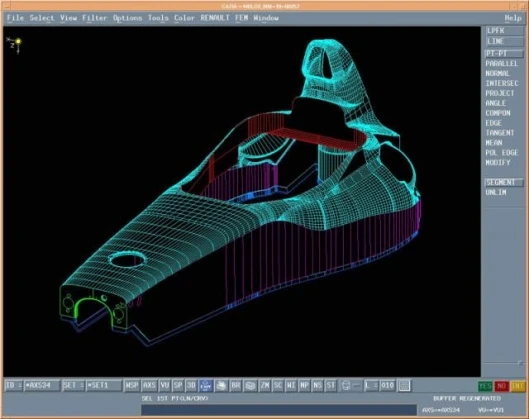Open the RENAULT menu

(x=215, y=18)
